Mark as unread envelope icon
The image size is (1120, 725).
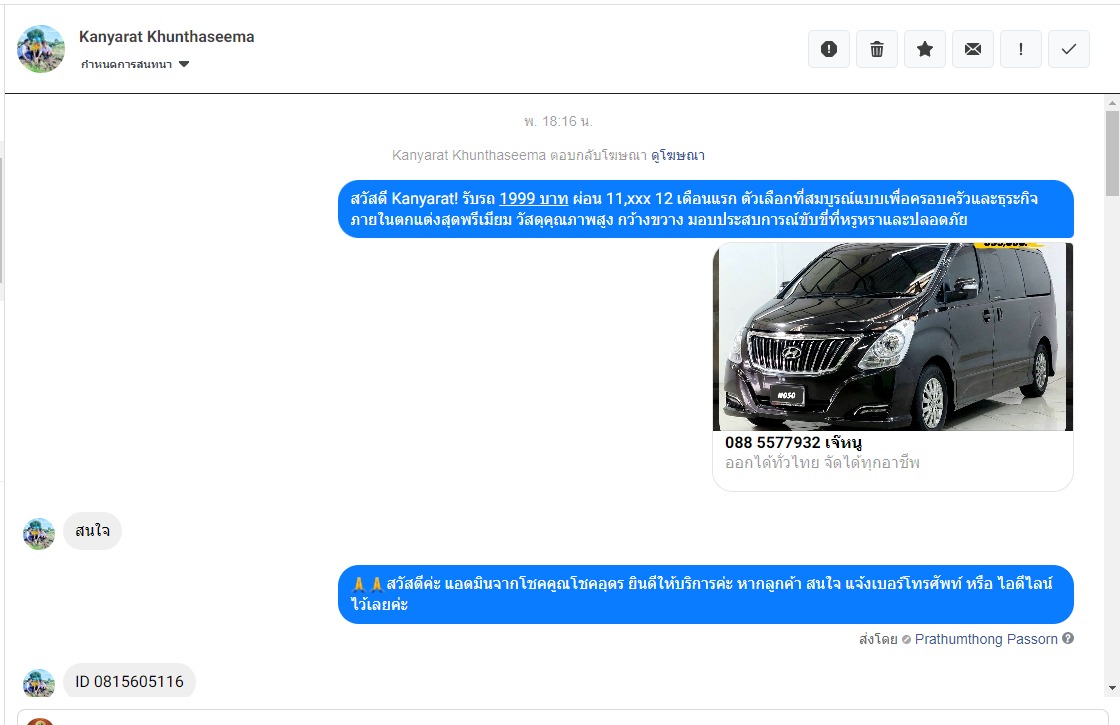973,49
